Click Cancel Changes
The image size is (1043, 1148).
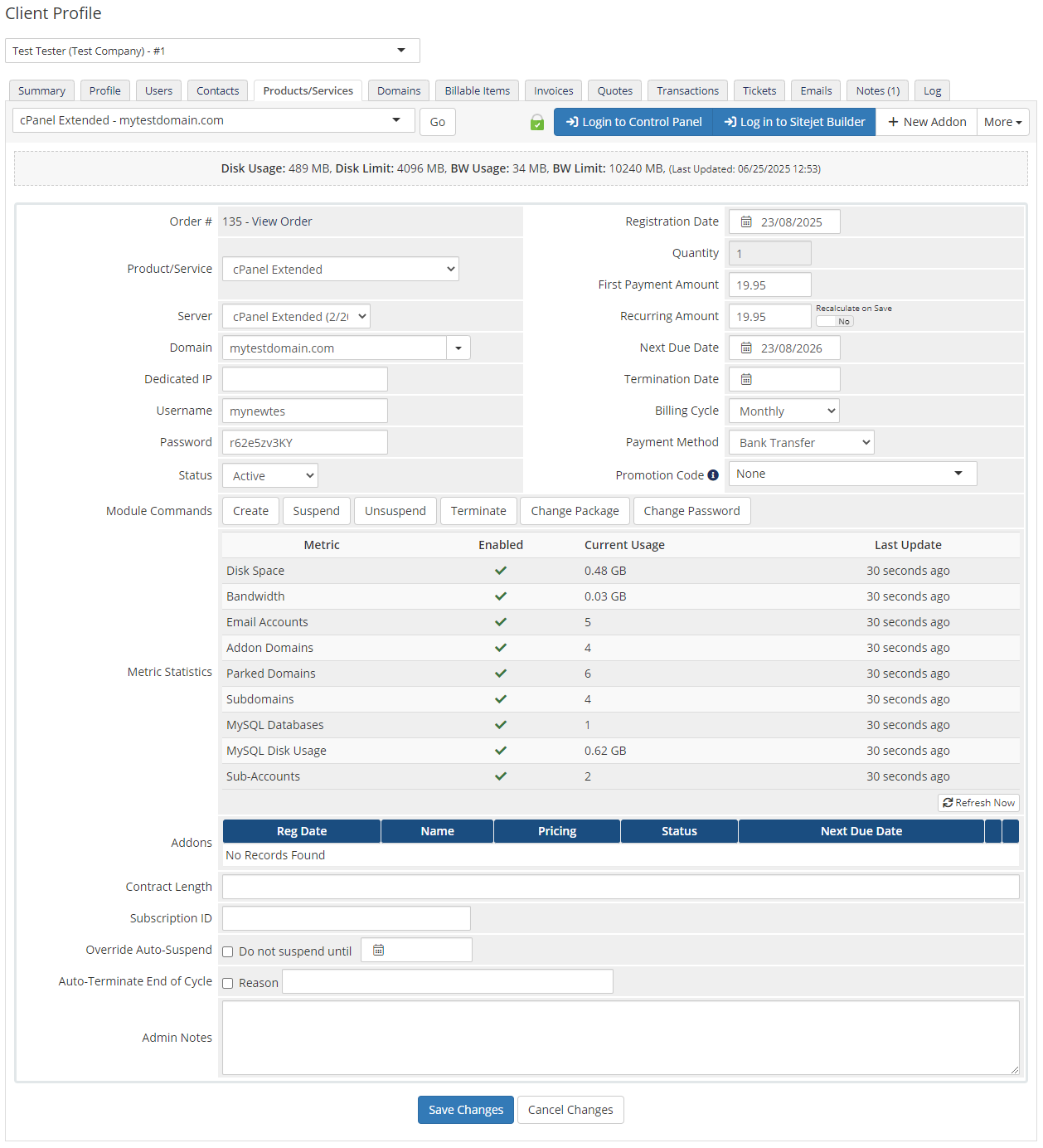pyautogui.click(x=570, y=1110)
